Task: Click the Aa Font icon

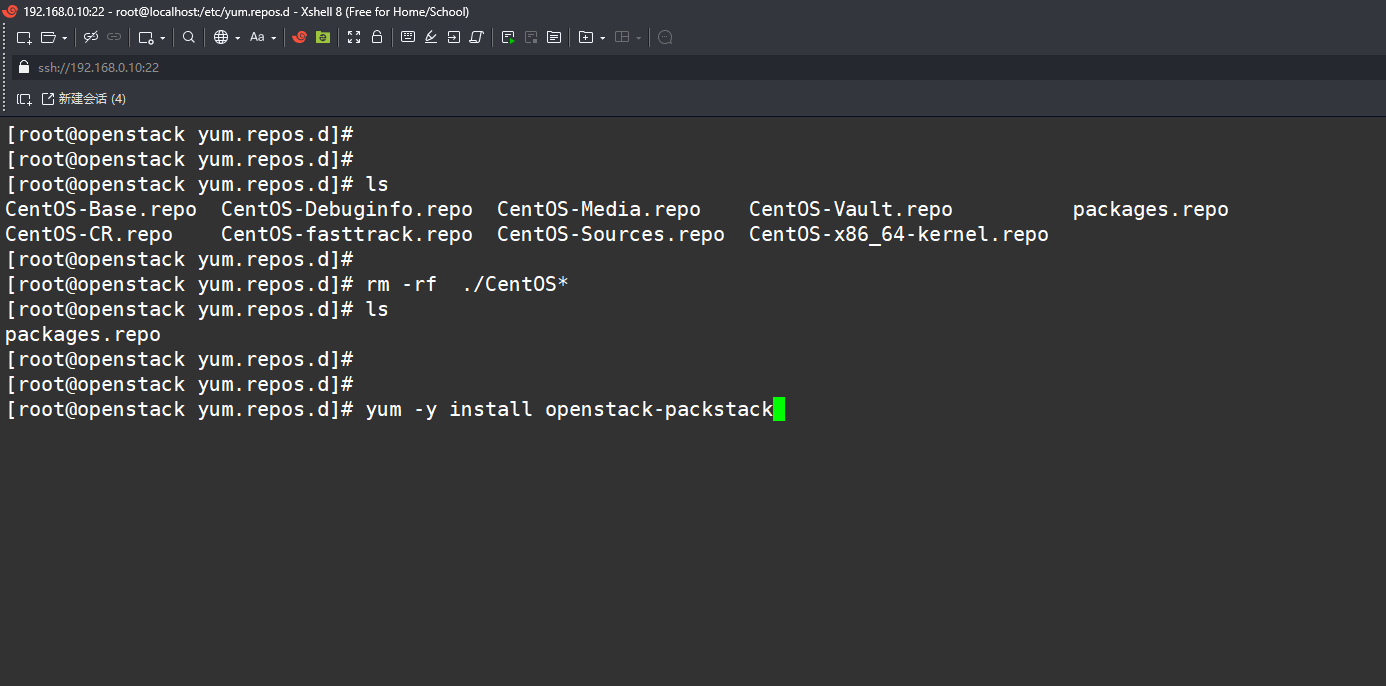Action: (x=257, y=37)
